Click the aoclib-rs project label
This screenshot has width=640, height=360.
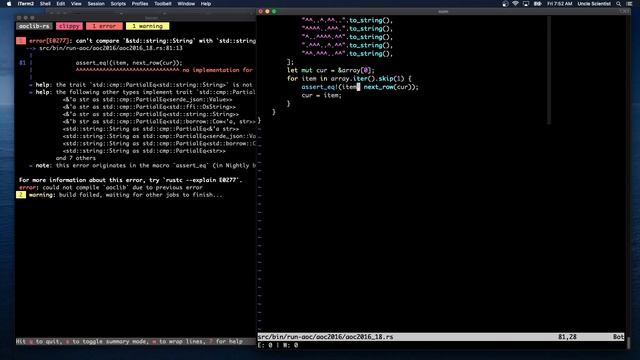point(34,26)
